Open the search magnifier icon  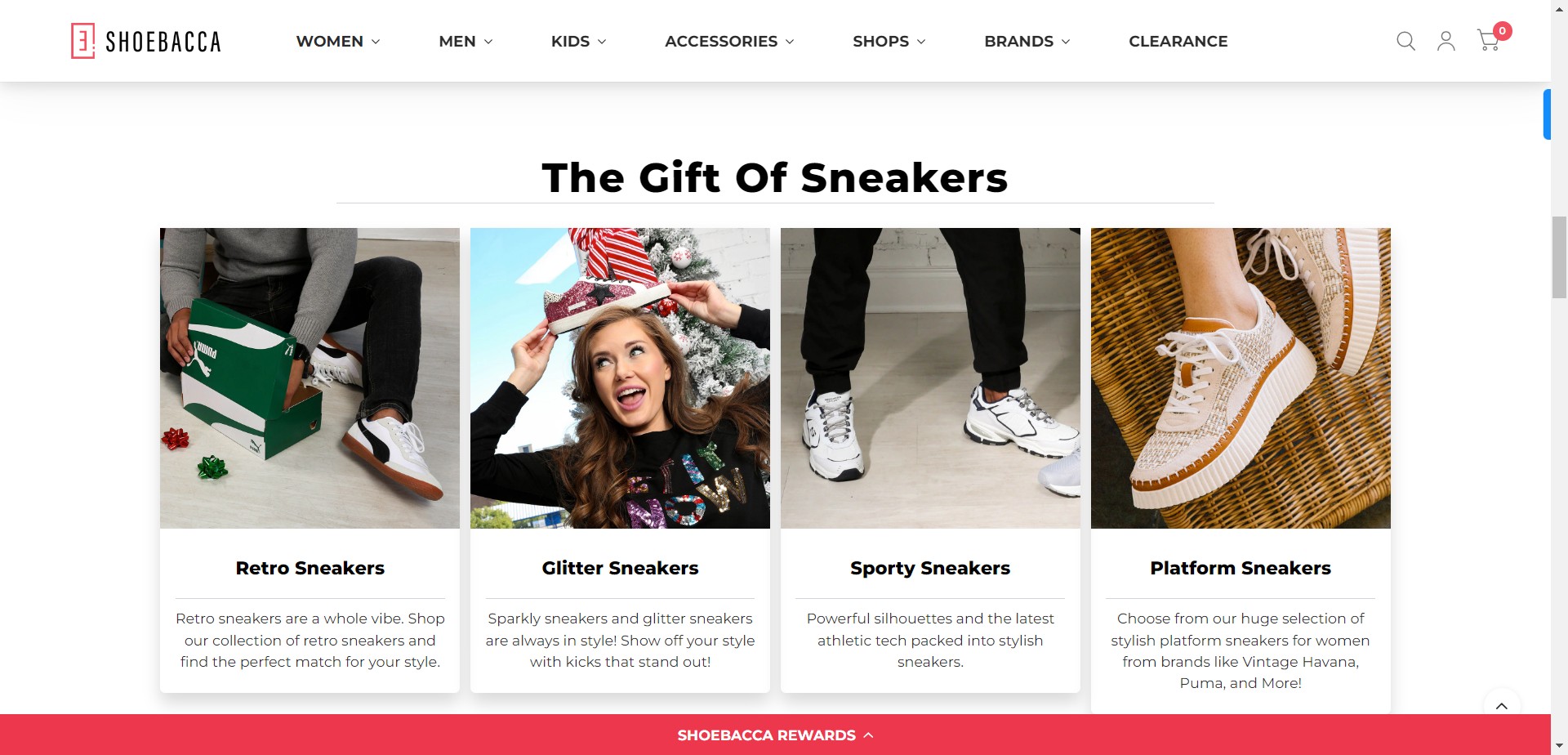[x=1405, y=41]
